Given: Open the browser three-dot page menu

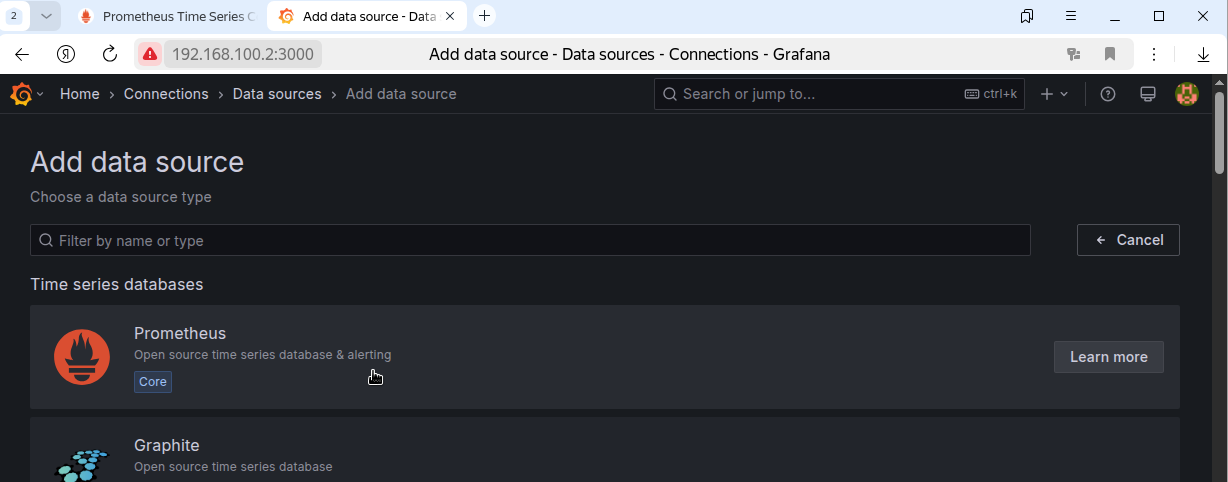Looking at the screenshot, I should tap(1154, 54).
